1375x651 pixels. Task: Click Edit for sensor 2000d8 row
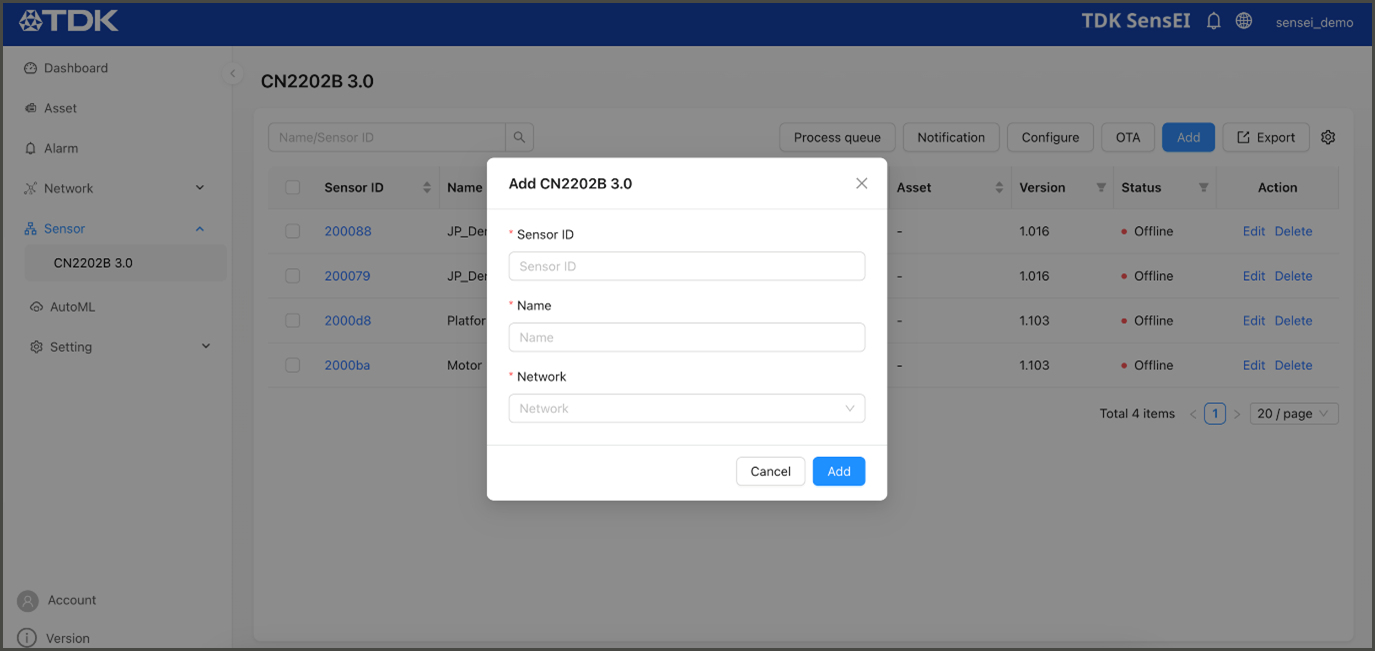pos(1254,321)
